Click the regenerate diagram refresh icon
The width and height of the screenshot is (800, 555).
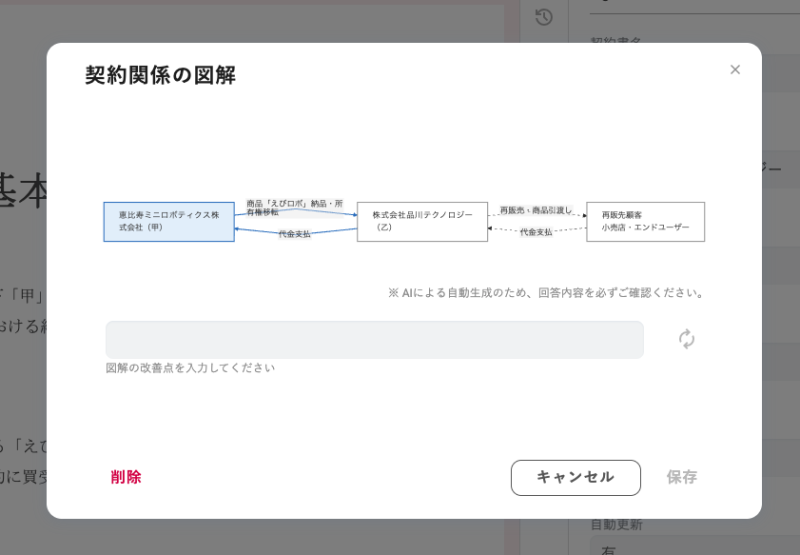(686, 339)
